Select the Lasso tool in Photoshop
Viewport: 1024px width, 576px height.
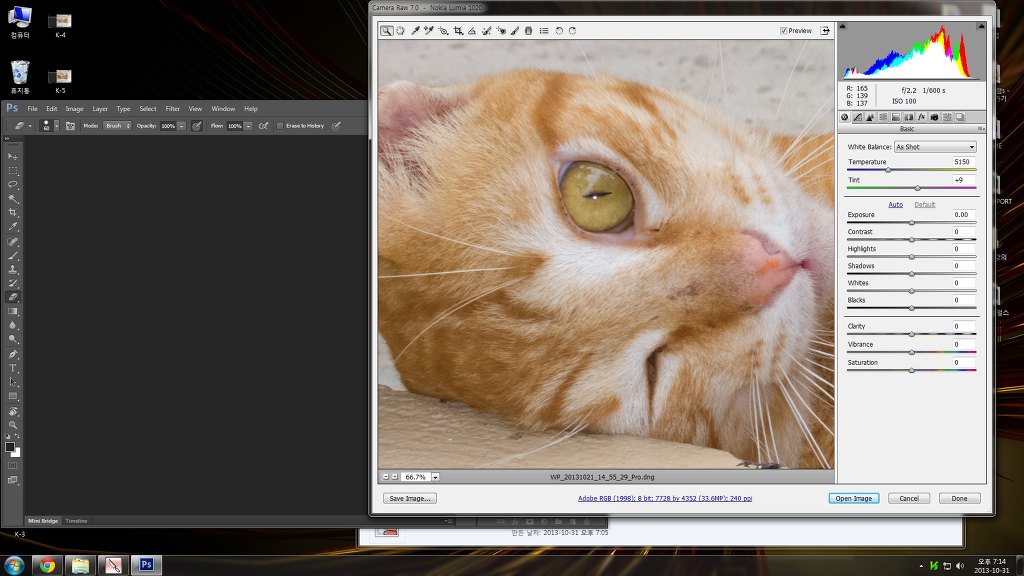tap(13, 185)
